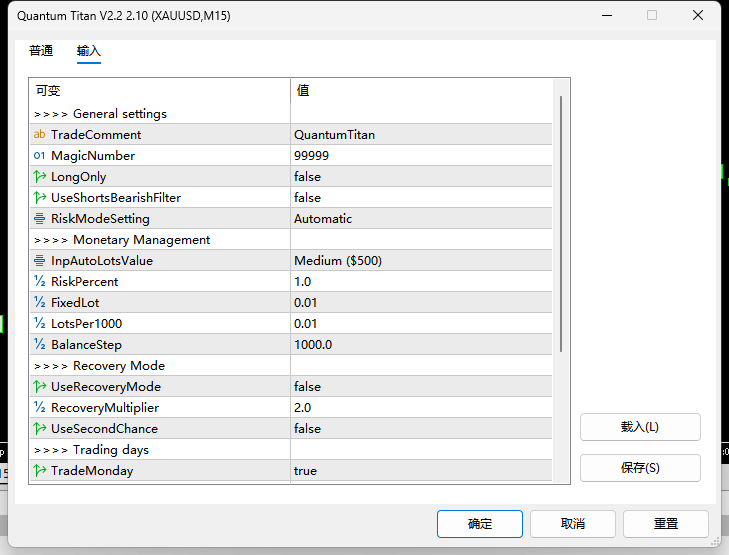Viewport: 729px width, 555px height.
Task: Cancel the dialog with 取消
Action: 573,524
